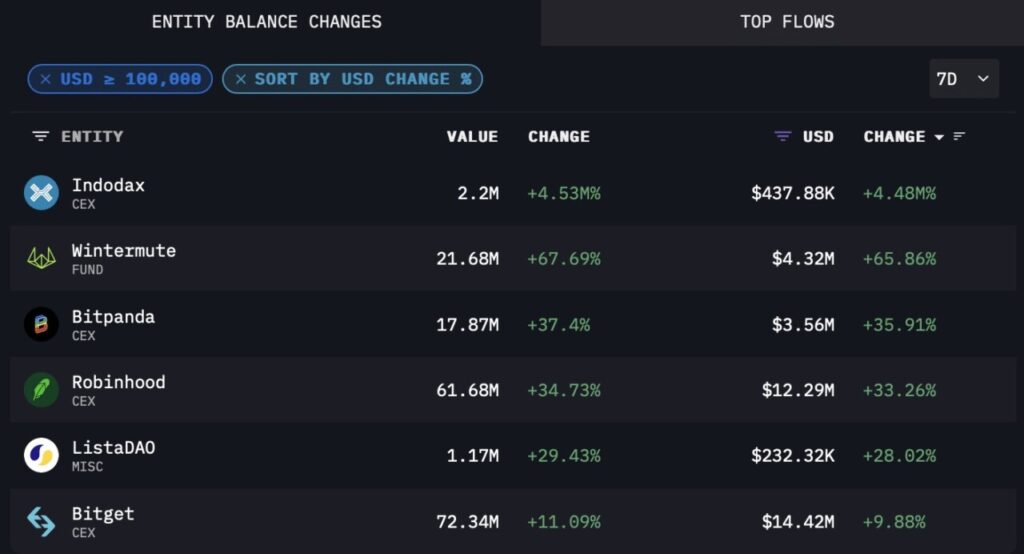This screenshot has width=1024, height=554.
Task: Click the Bitget arrows logo icon
Action: (x=41, y=521)
